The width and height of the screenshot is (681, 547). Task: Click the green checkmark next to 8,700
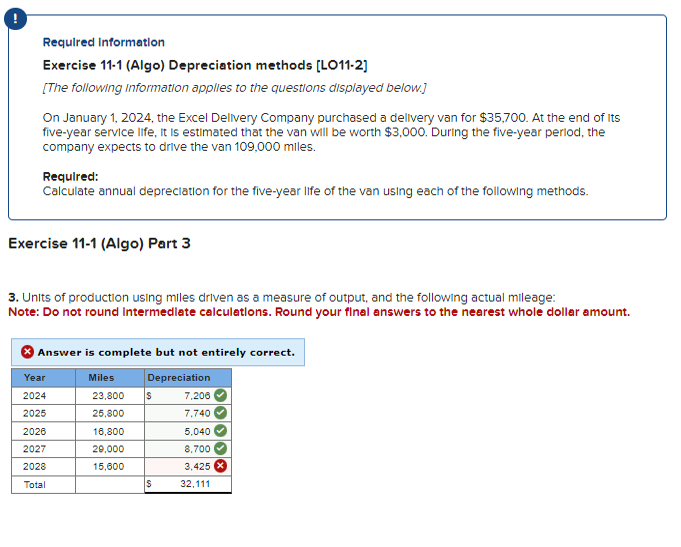click(221, 448)
